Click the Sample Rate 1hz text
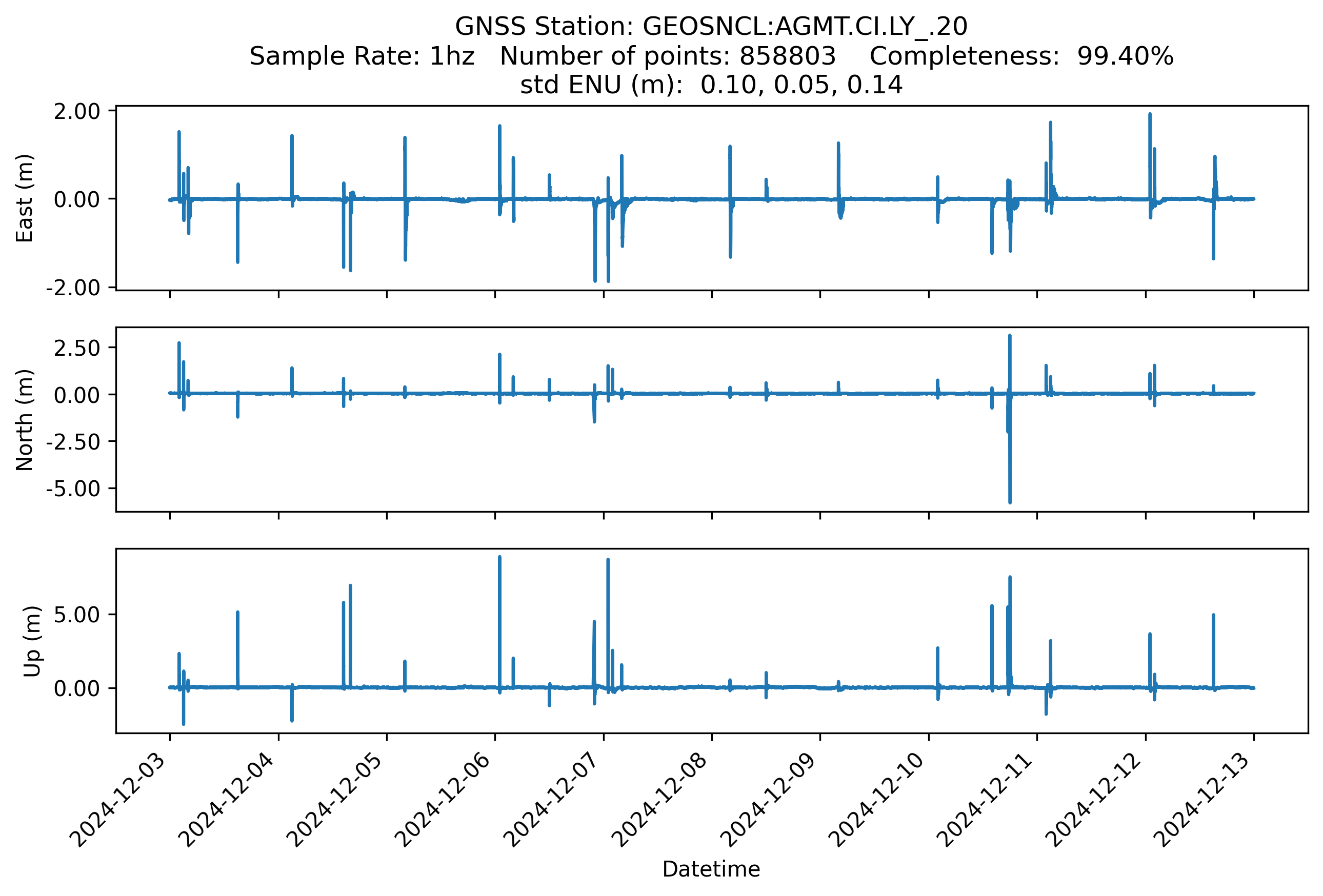1323x896 pixels. point(362,56)
